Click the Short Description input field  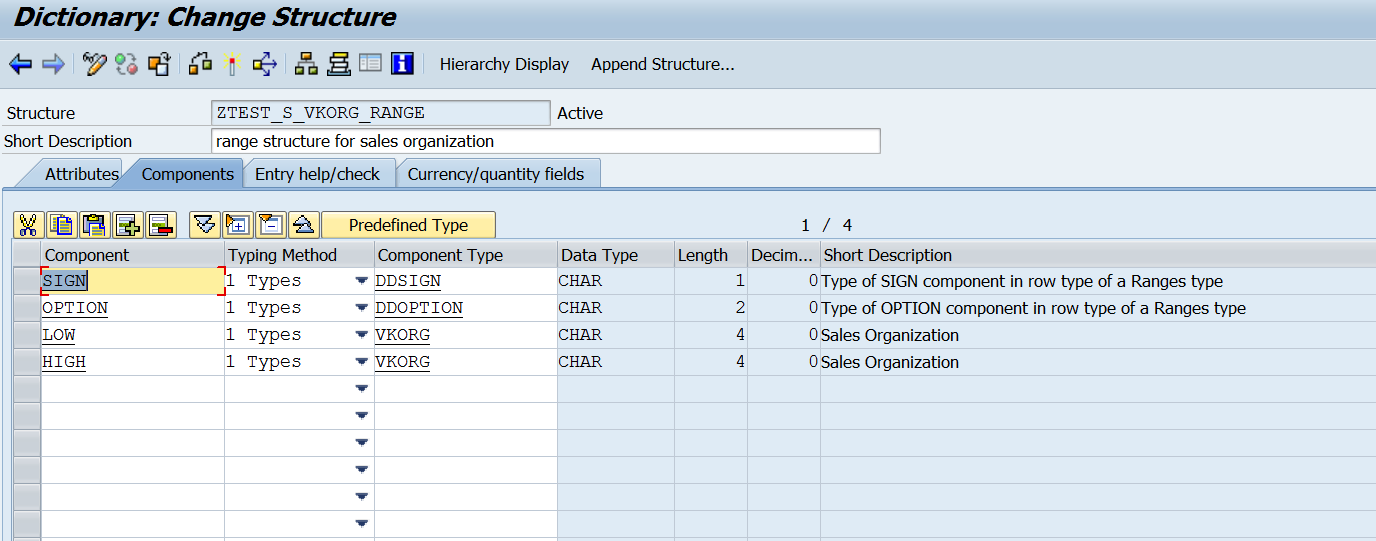click(546, 141)
